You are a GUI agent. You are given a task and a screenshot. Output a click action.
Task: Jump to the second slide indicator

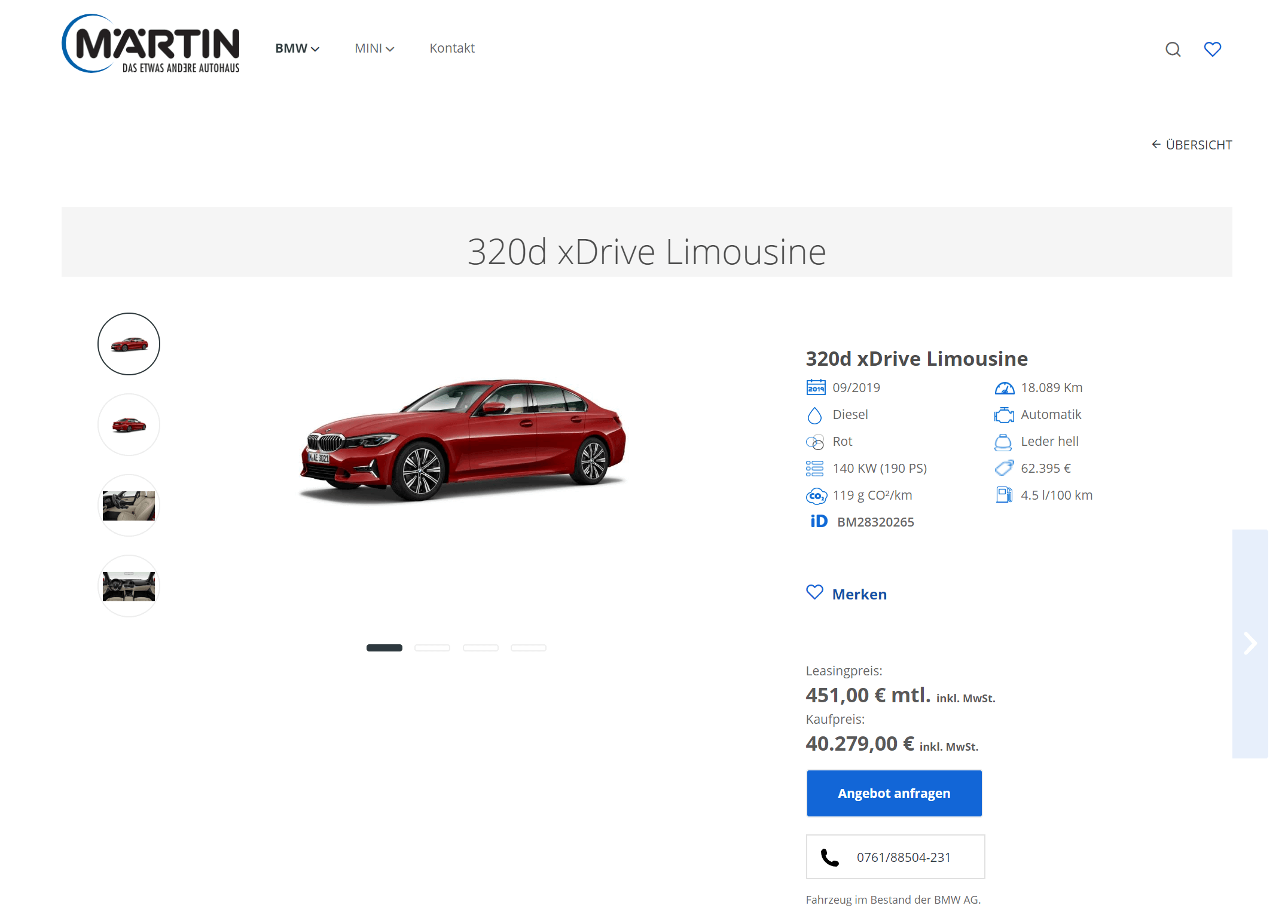[x=432, y=648]
